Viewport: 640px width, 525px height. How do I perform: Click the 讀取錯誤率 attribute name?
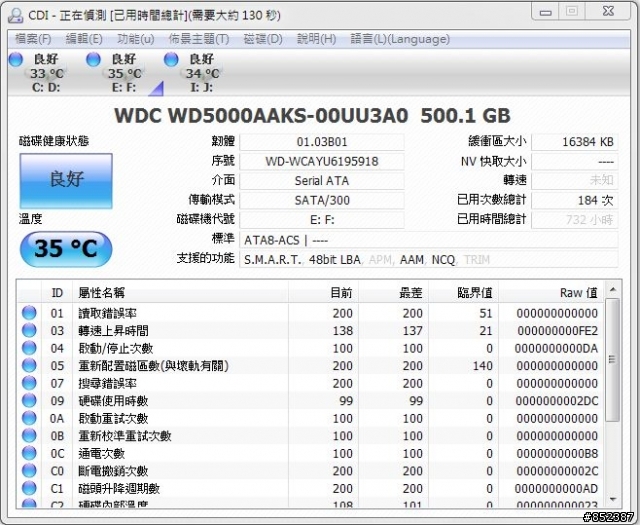[108, 313]
